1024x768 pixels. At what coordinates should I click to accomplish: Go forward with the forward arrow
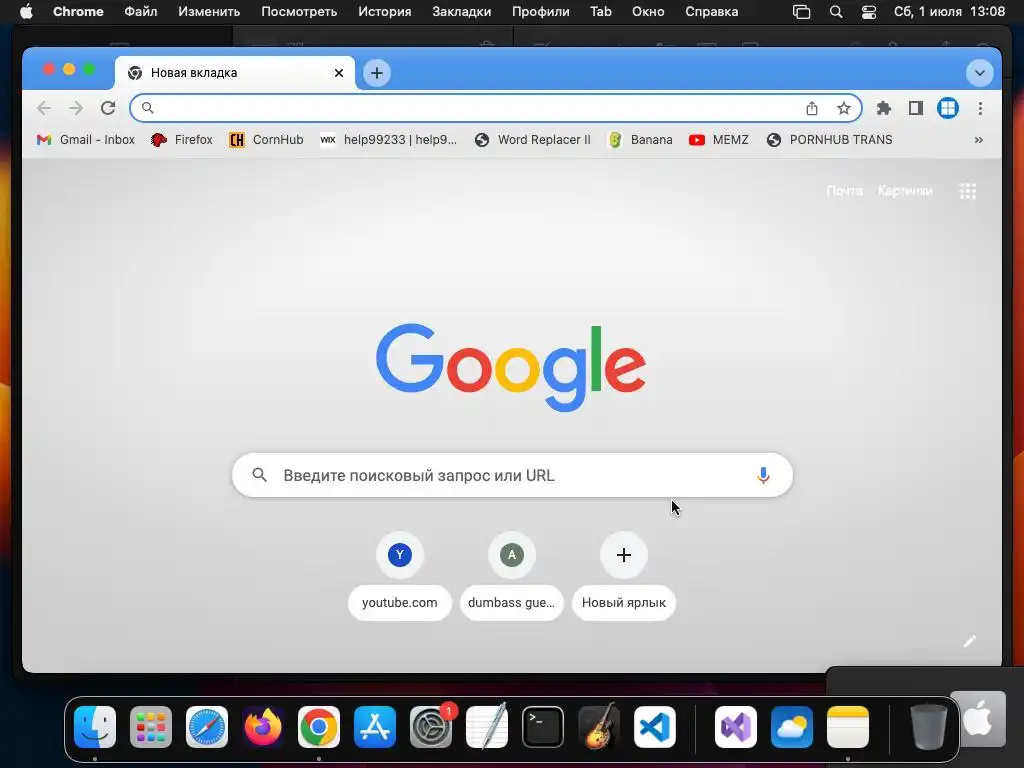click(76, 108)
